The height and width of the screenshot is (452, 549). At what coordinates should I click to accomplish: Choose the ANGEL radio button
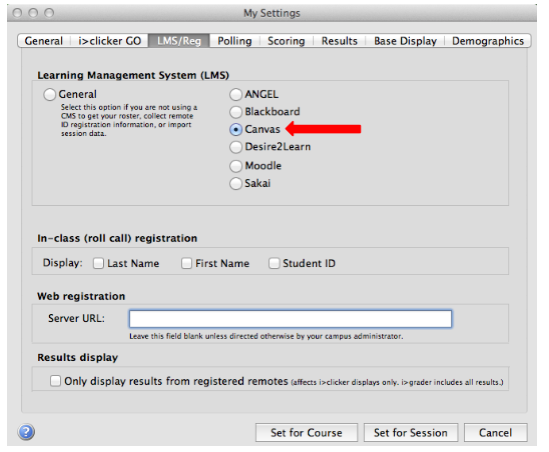[x=236, y=94]
